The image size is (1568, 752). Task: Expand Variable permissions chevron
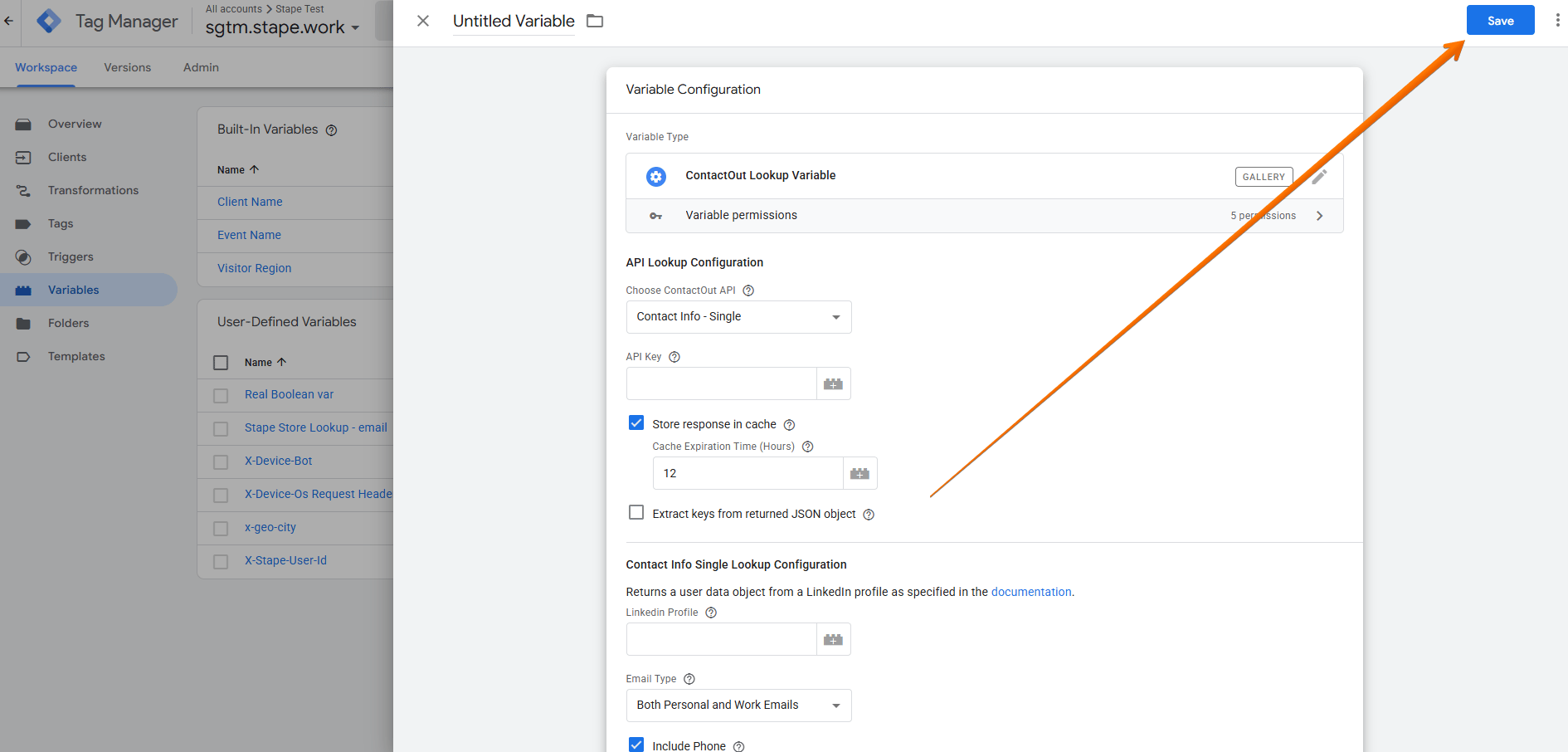point(1319,216)
